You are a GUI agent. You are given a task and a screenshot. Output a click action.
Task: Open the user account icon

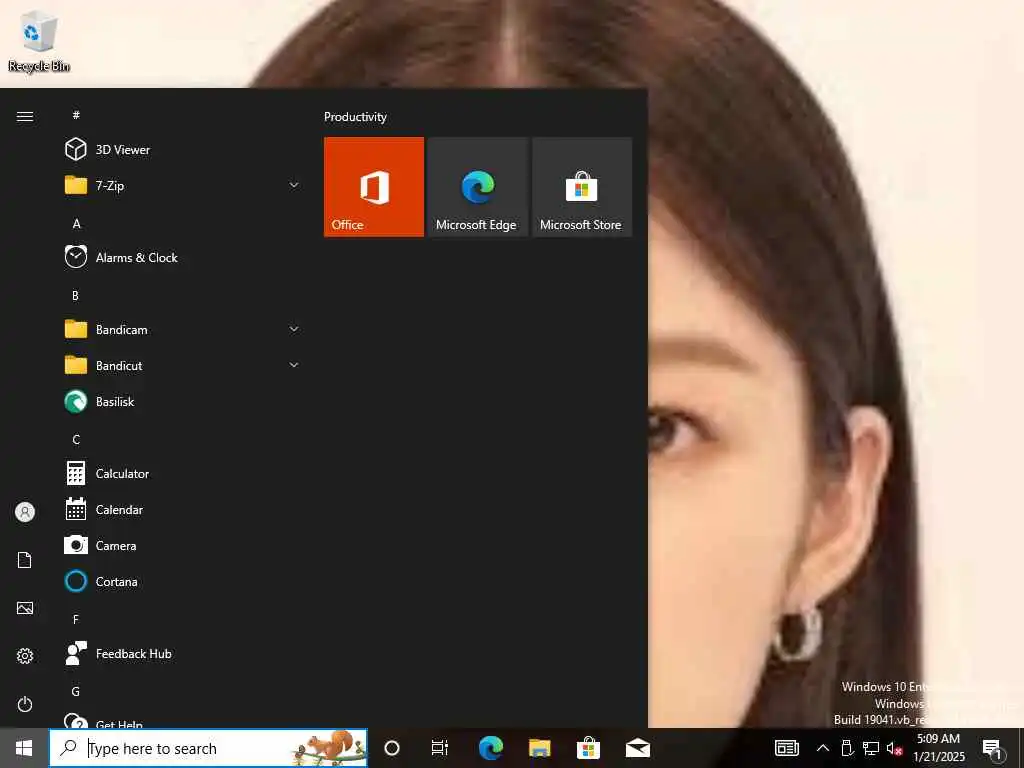pyautogui.click(x=25, y=512)
